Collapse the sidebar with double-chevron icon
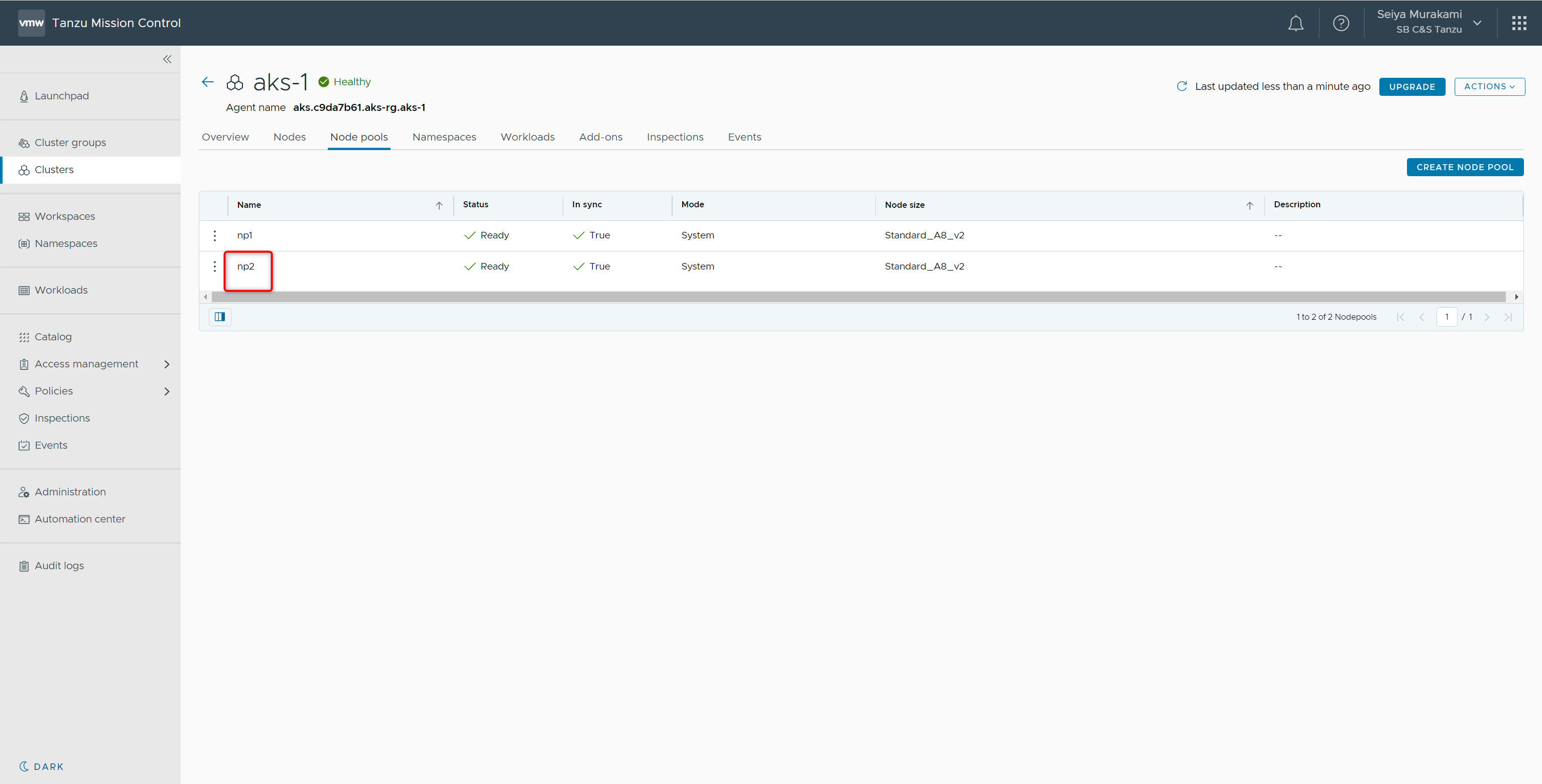 pos(167,59)
